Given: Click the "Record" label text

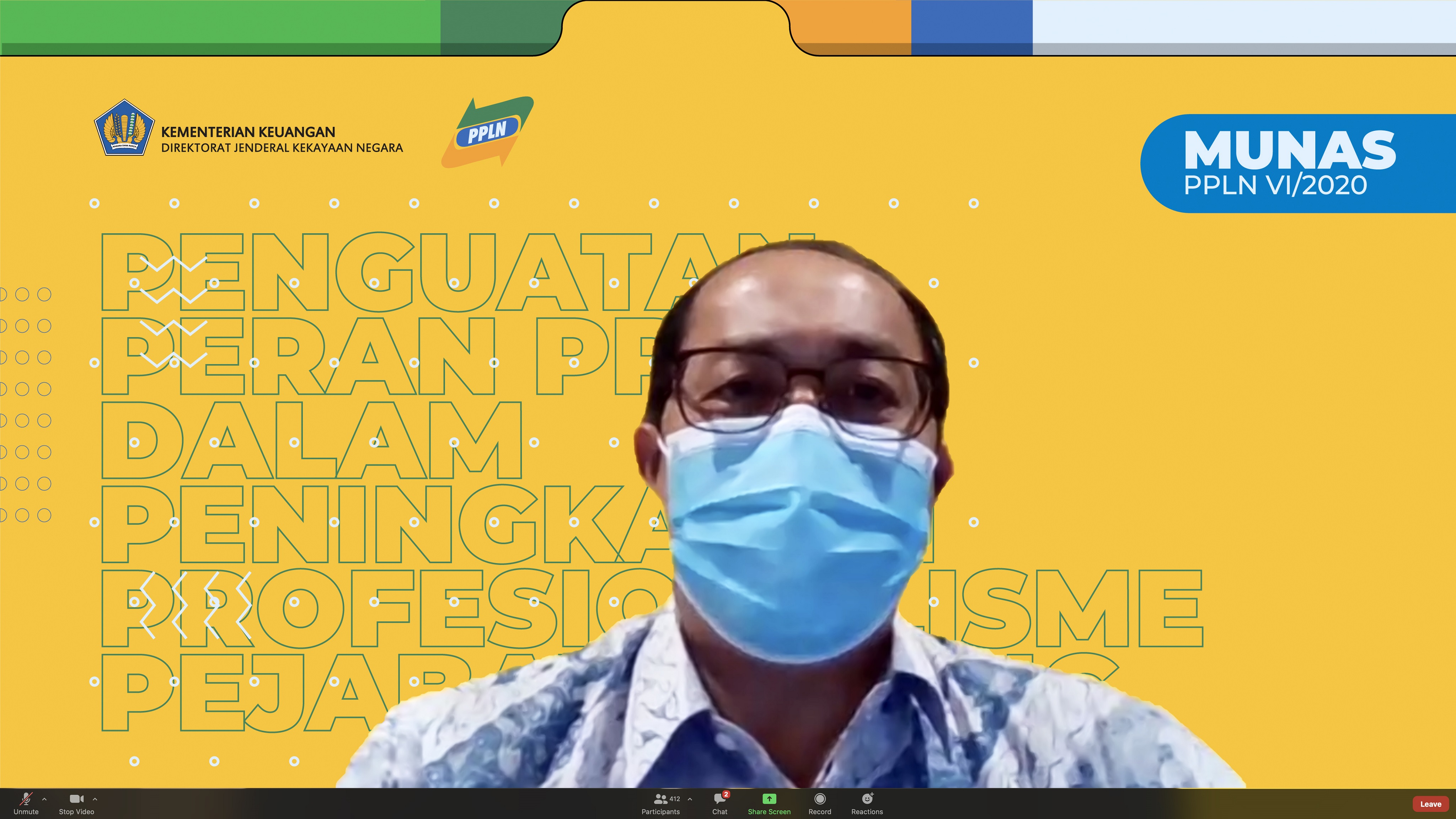Looking at the screenshot, I should tap(820, 812).
